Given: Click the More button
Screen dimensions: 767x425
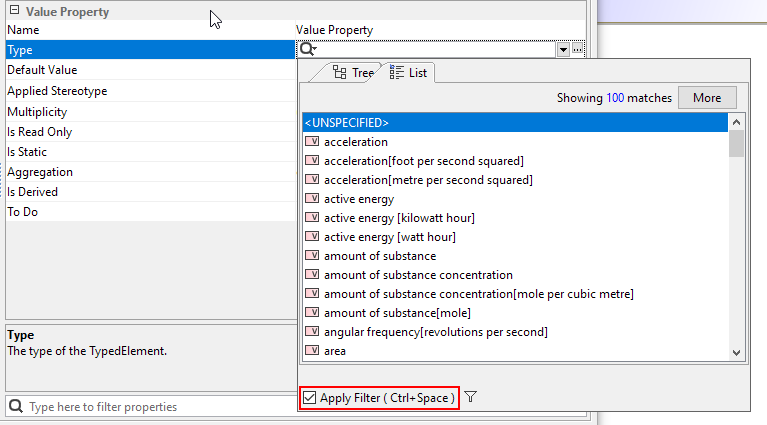Looking at the screenshot, I should point(707,98).
